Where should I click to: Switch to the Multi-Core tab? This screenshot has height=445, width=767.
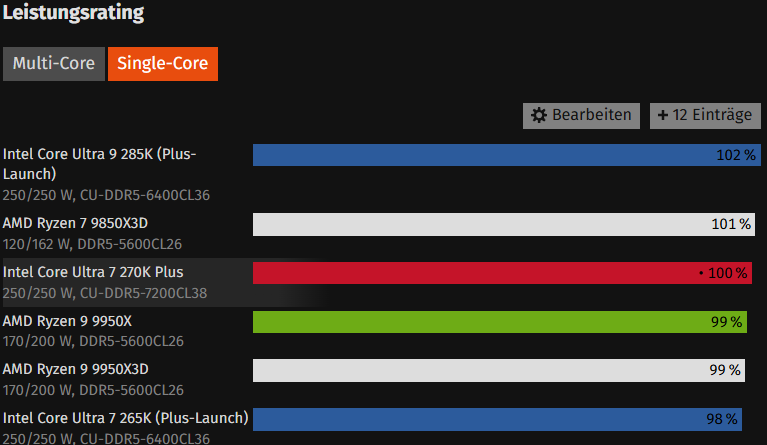[54, 64]
